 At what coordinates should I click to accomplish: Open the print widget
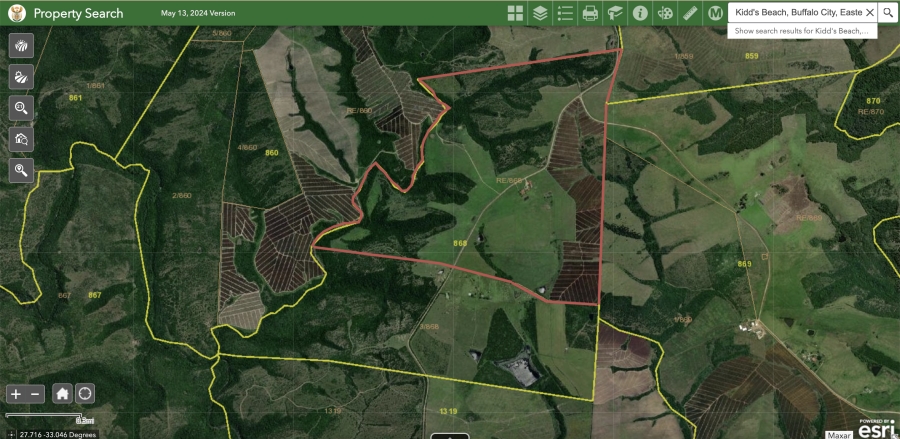tap(590, 13)
